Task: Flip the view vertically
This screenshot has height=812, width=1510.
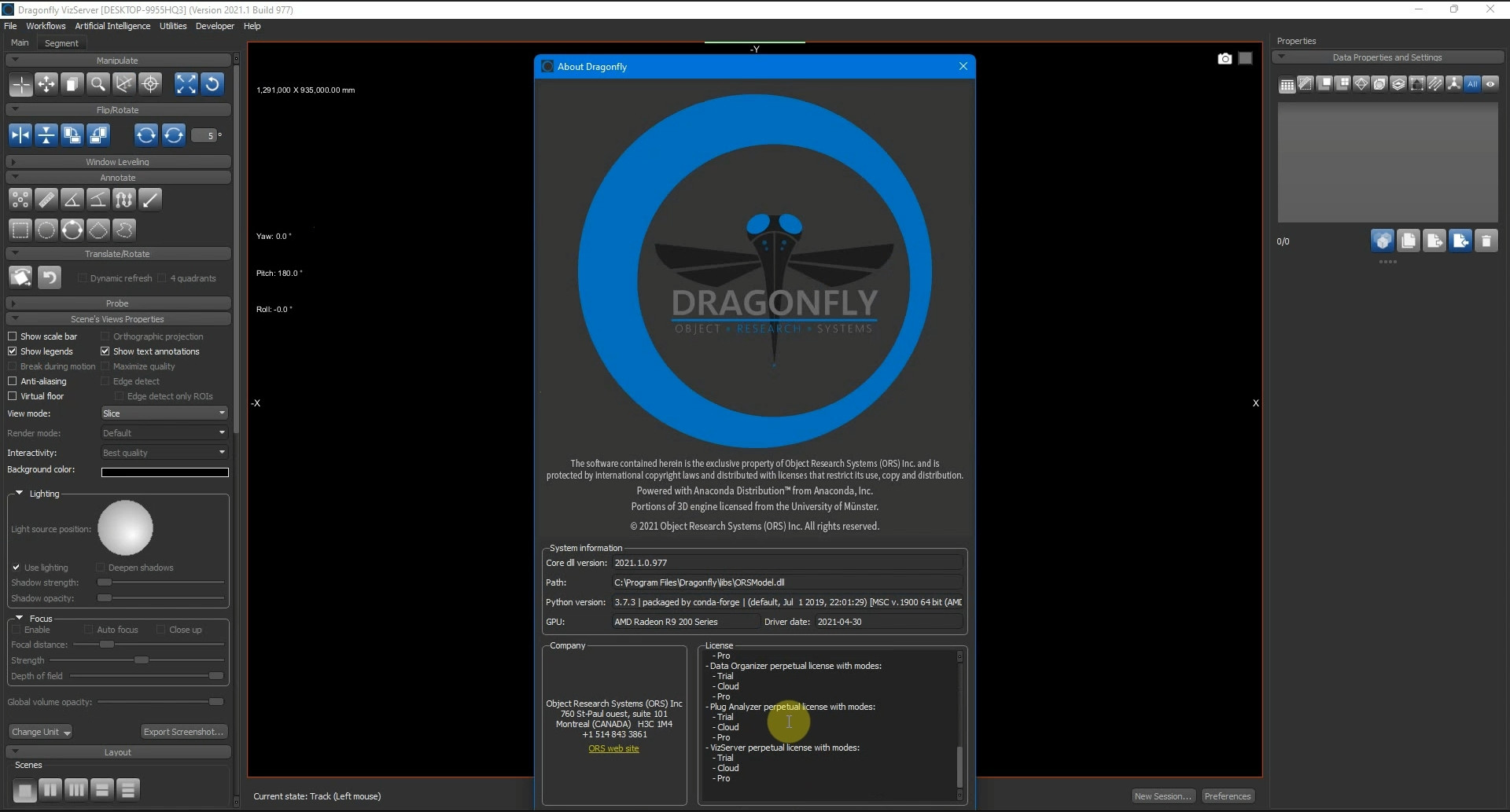Action: coord(46,135)
